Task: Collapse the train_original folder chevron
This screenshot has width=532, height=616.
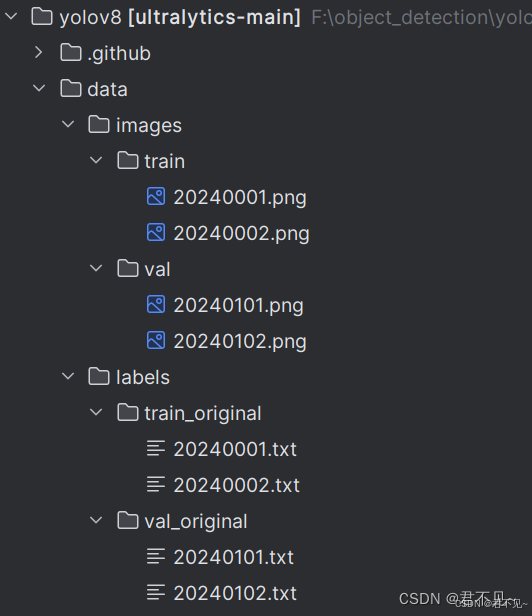Action: click(x=96, y=412)
